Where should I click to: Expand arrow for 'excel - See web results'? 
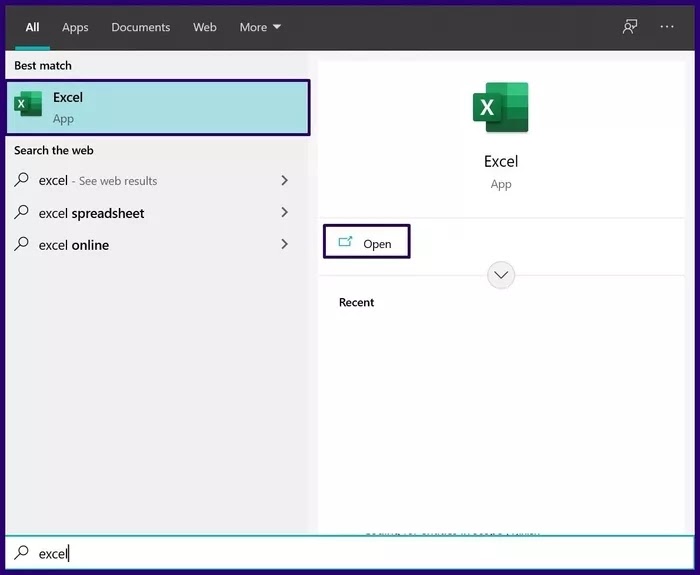[284, 180]
